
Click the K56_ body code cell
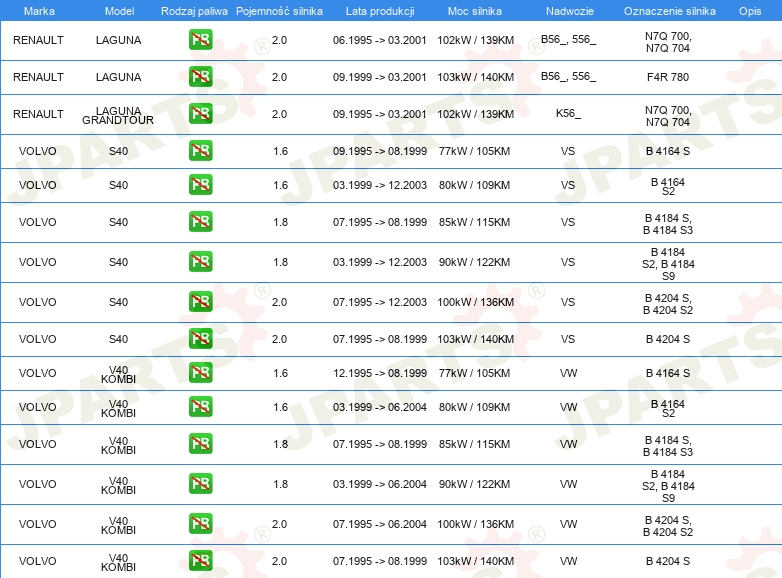568,113
